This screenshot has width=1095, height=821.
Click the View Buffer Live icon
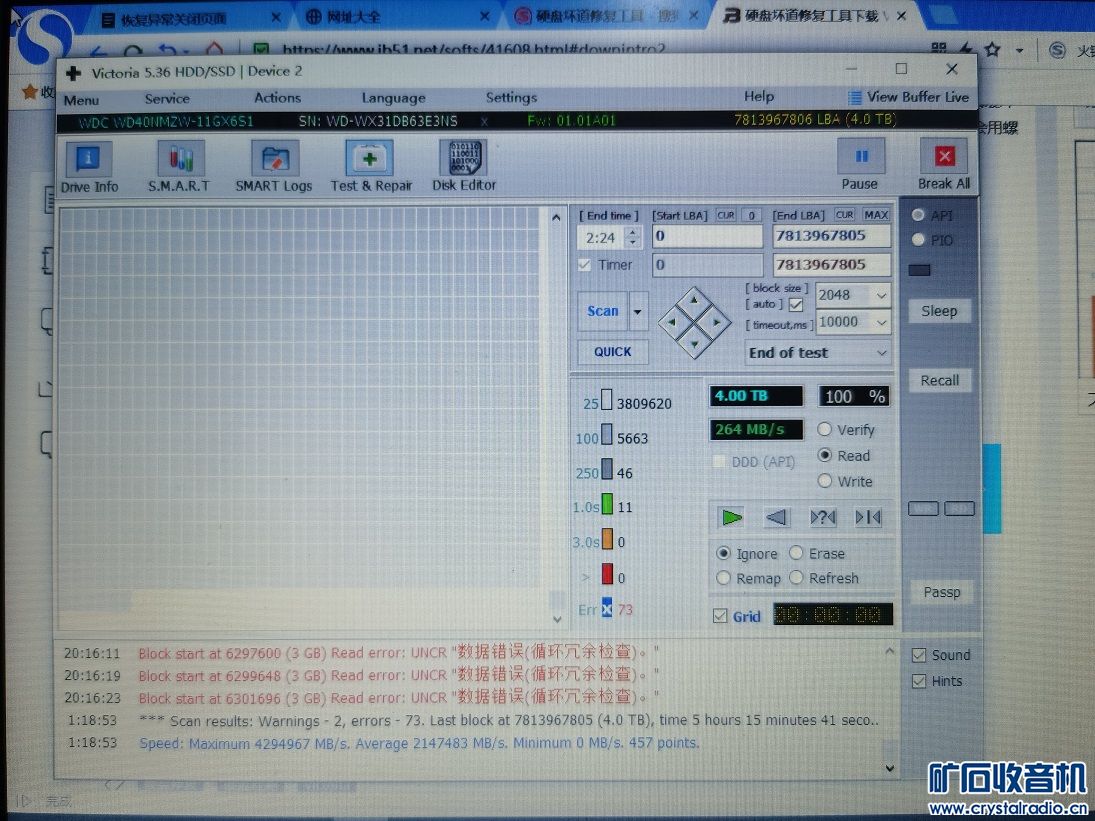coord(854,98)
